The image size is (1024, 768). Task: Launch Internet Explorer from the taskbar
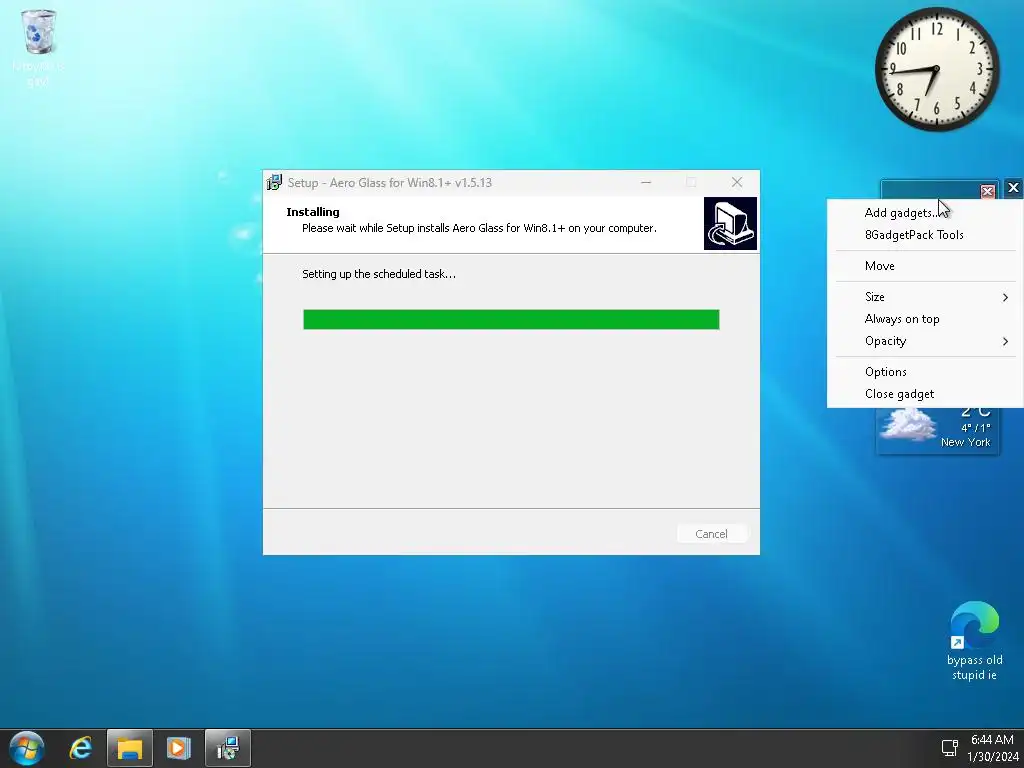(x=80, y=748)
